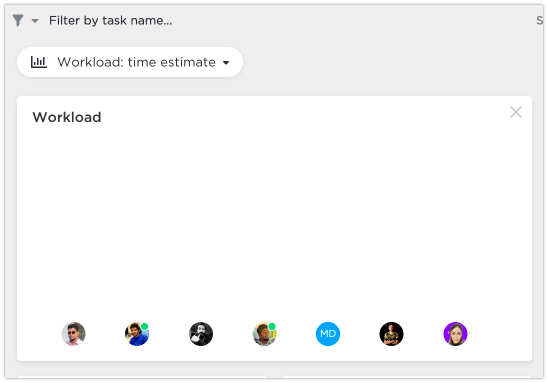Select the bearded man's avatar with the yellow background
Screen dimensions: 548x383
[x=265, y=334]
